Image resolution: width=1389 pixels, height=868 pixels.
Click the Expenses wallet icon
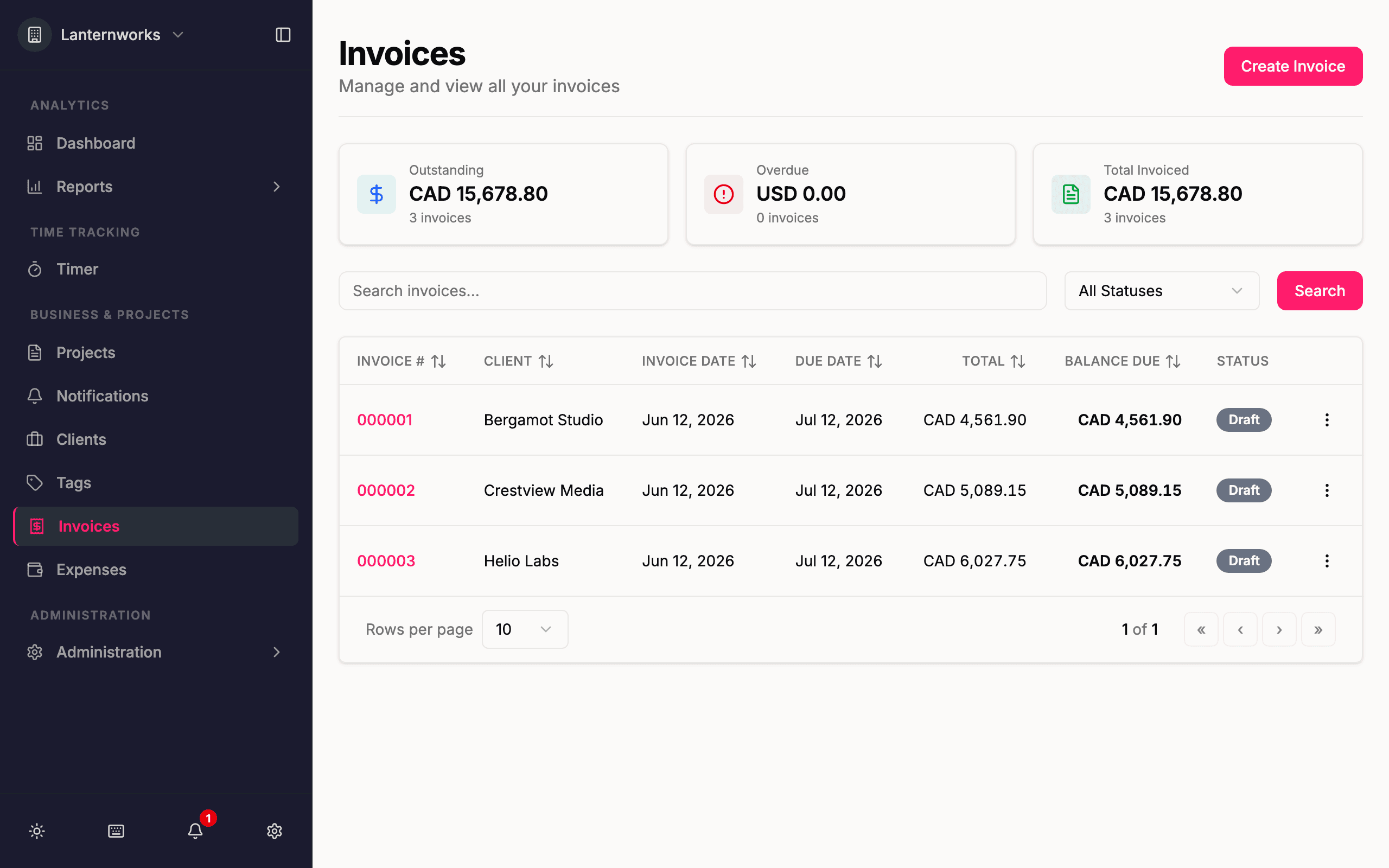(x=34, y=570)
